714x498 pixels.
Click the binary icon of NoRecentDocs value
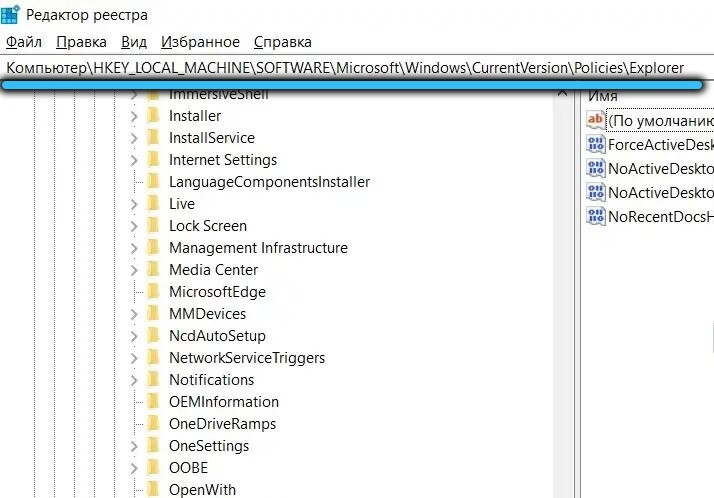pyautogui.click(x=596, y=216)
